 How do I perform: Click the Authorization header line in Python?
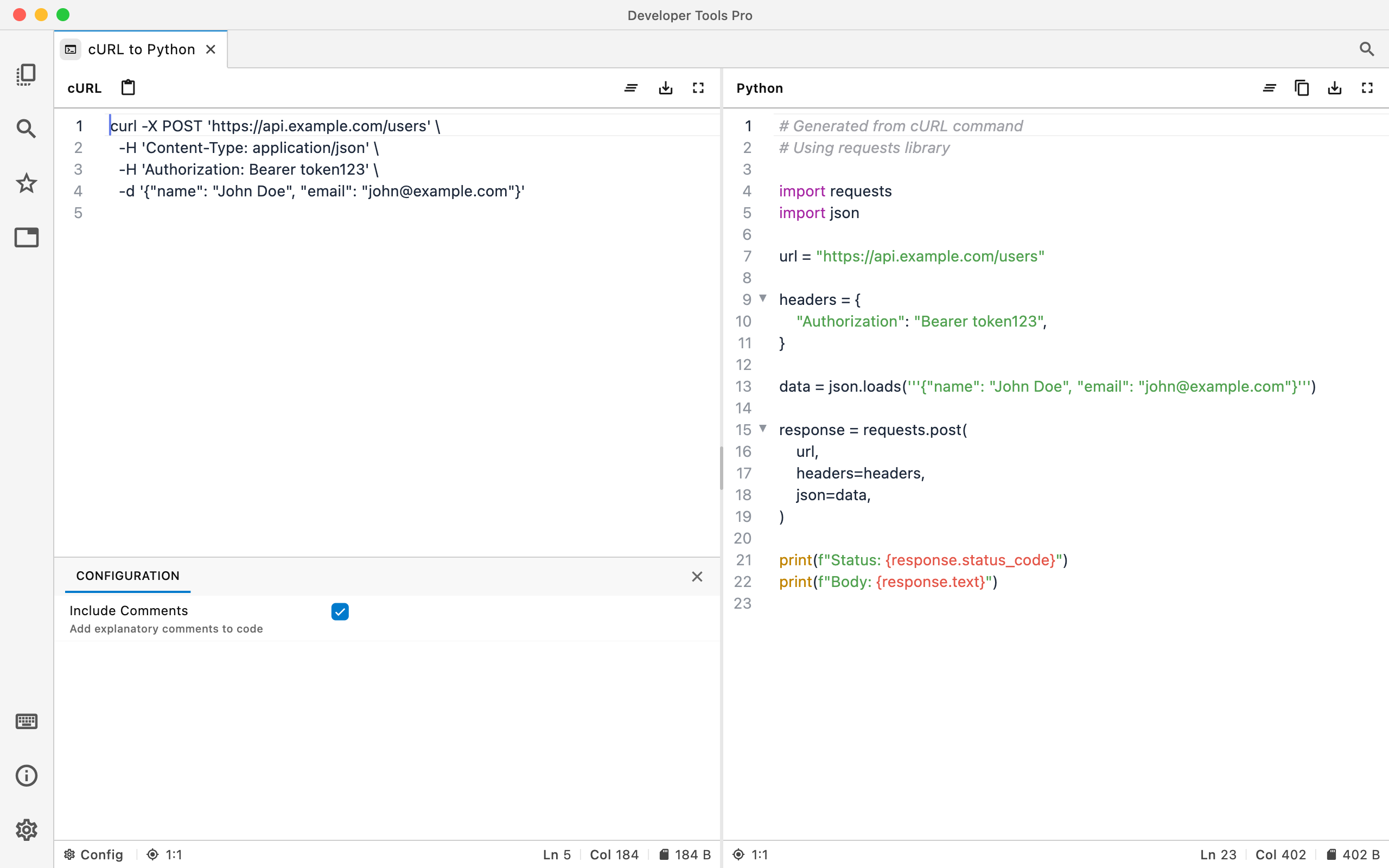[921, 322]
